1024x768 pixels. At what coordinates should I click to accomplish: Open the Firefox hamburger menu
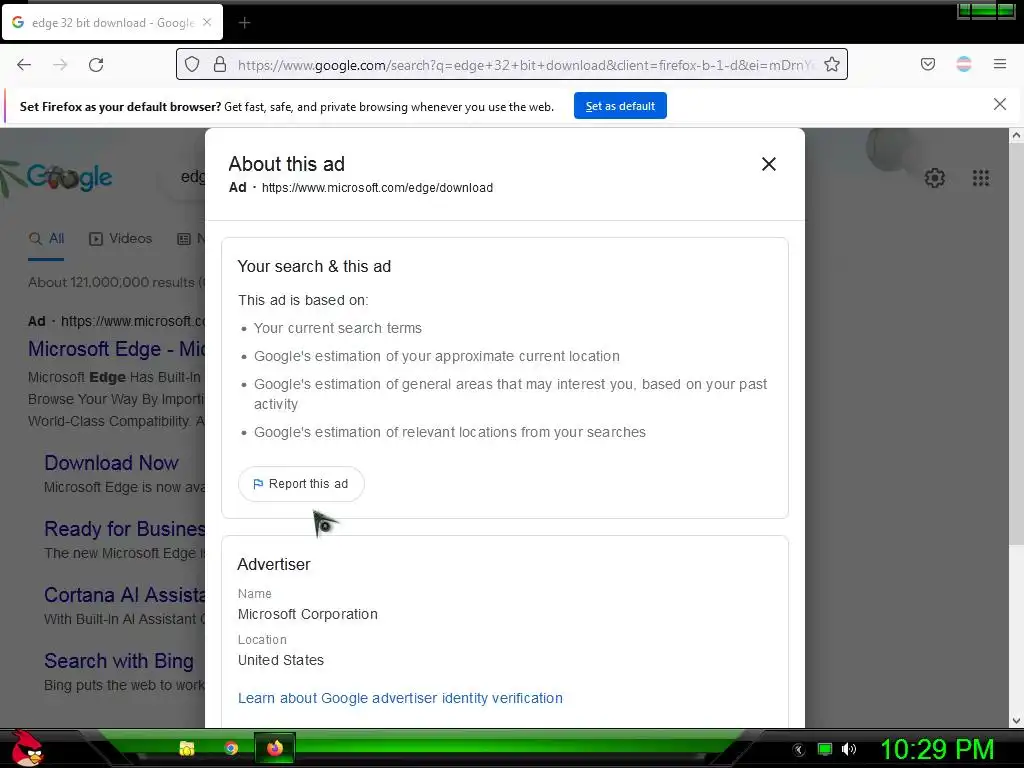pyautogui.click(x=999, y=64)
